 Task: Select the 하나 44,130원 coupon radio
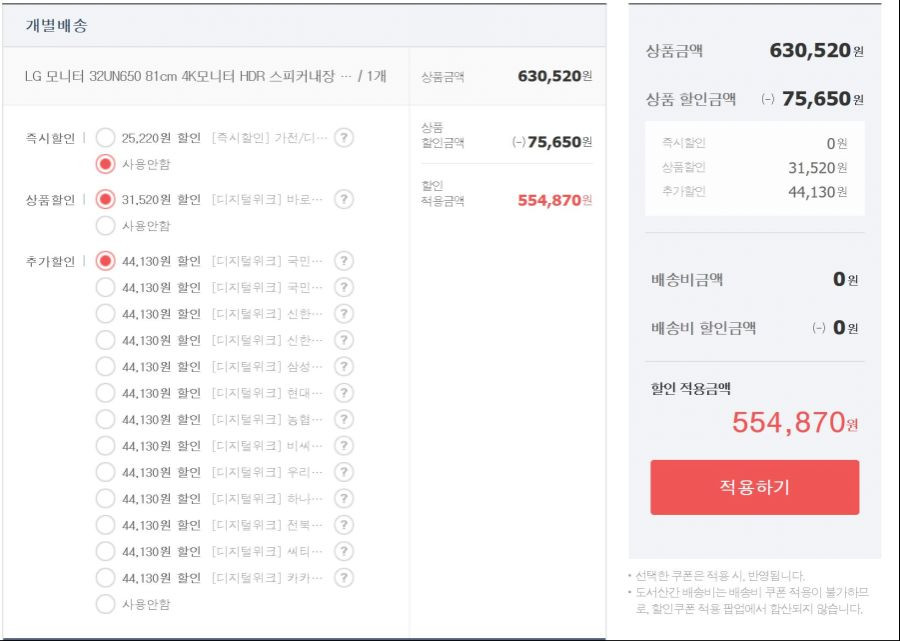(x=105, y=498)
